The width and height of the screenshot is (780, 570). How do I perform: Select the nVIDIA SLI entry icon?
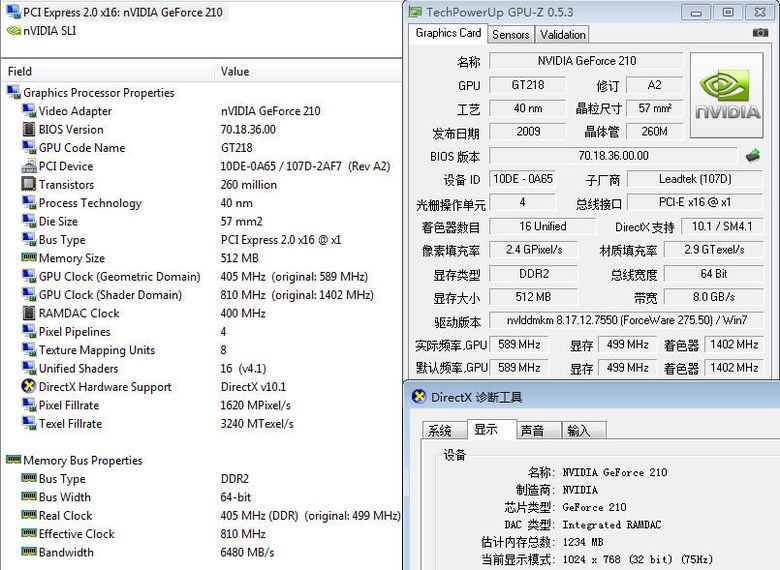click(13, 30)
